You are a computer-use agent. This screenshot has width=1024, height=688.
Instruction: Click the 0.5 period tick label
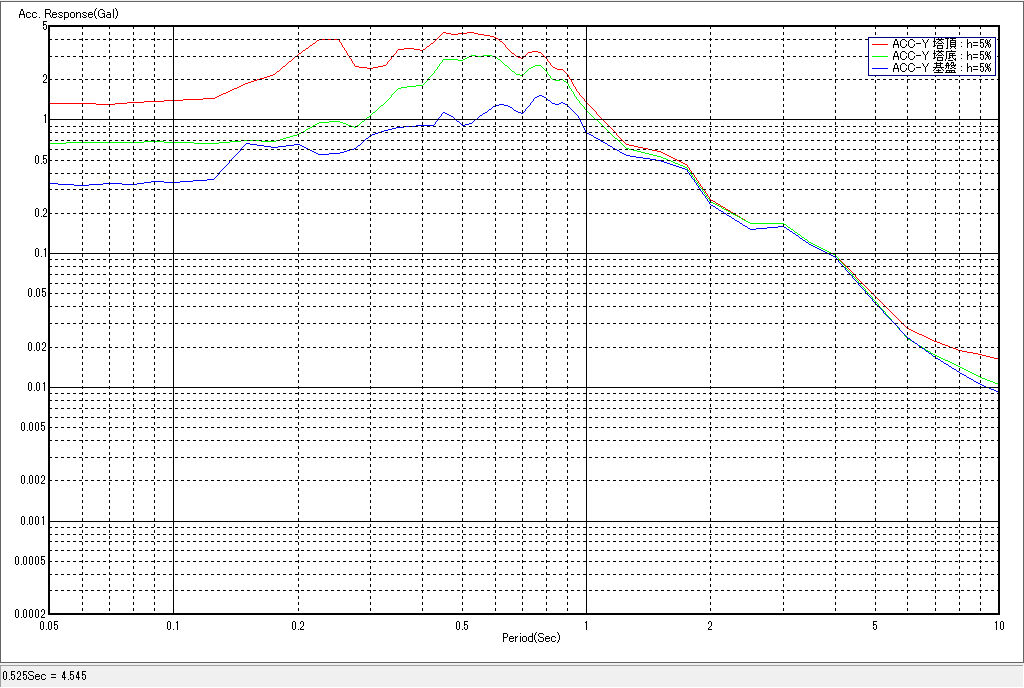pos(461,626)
